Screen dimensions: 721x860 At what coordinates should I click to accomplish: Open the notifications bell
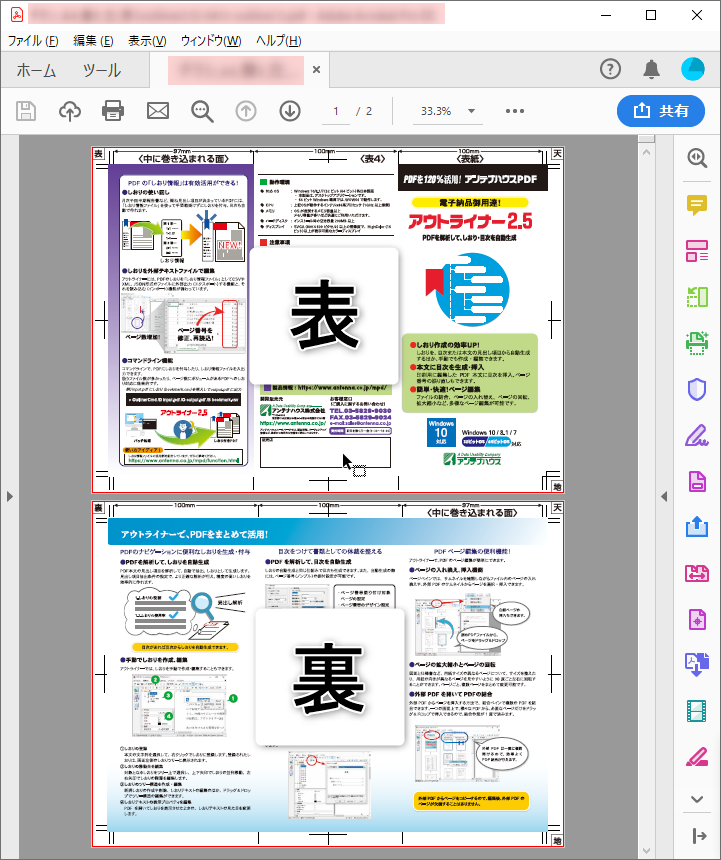(x=651, y=70)
